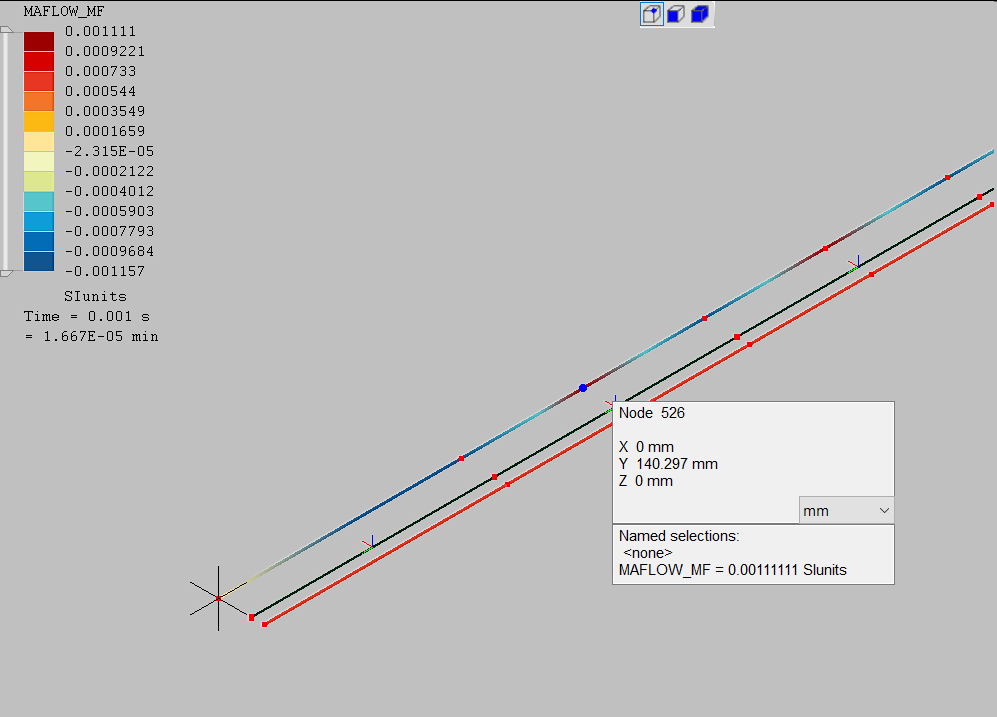The width and height of the screenshot is (997, 717).
Task: Click the amber yellow legend color band
Action: click(39, 121)
